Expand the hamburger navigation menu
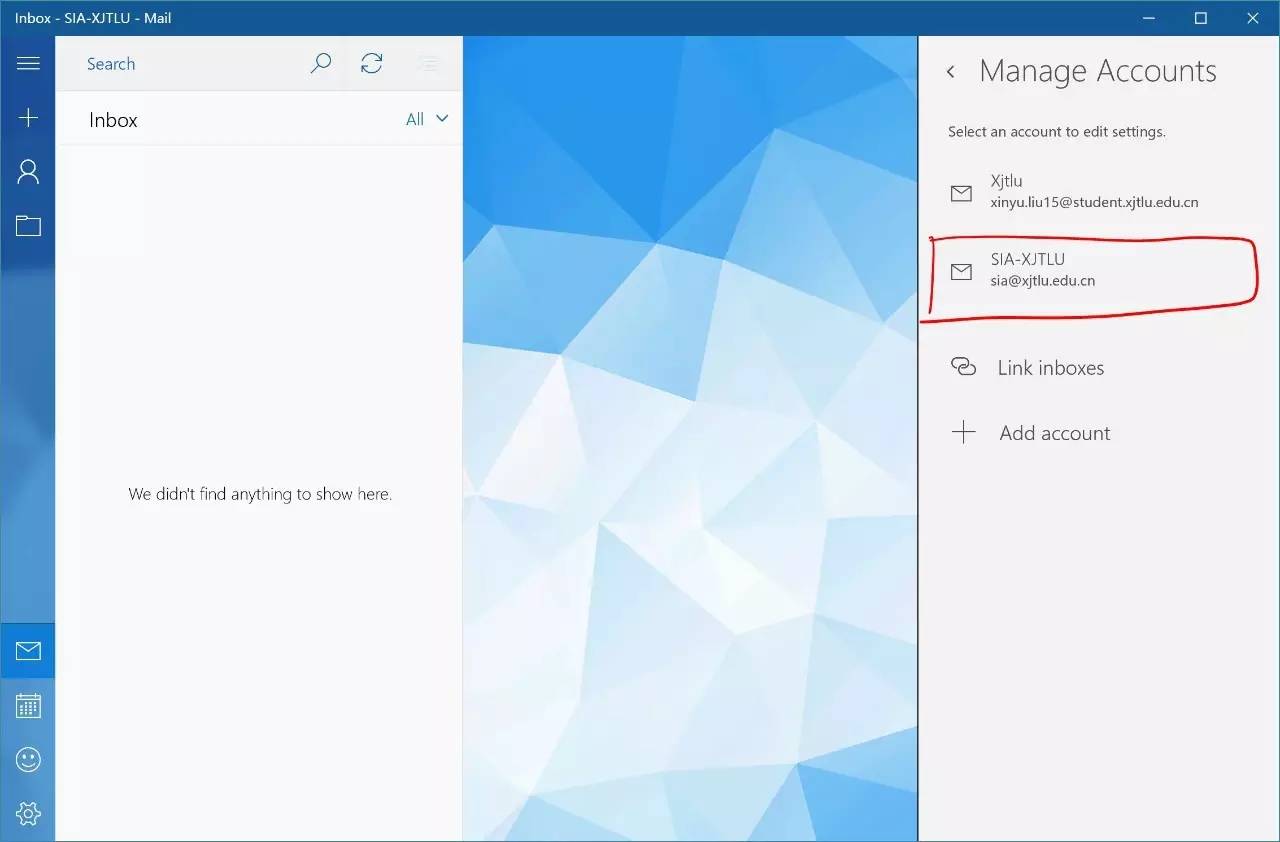The image size is (1280, 842). click(28, 64)
